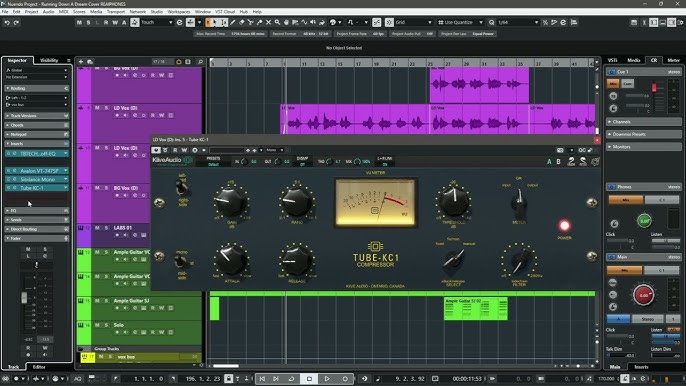
Task: Click the Tube-KC1 redo arrow icon
Action: click(583, 161)
